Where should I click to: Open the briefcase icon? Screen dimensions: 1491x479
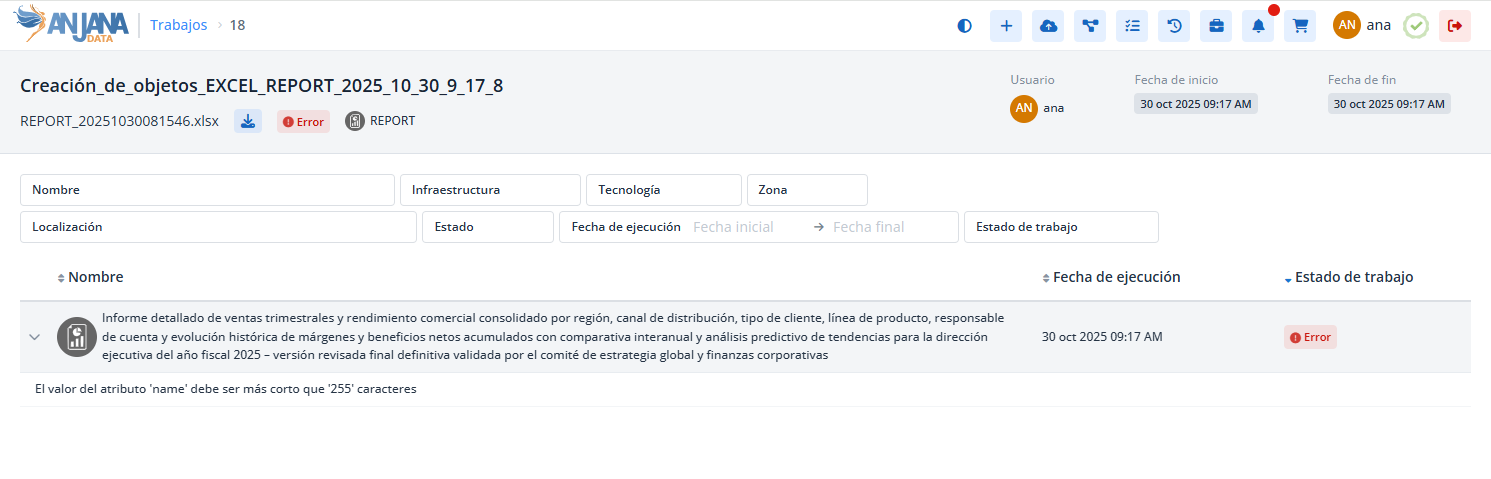coord(1216,26)
